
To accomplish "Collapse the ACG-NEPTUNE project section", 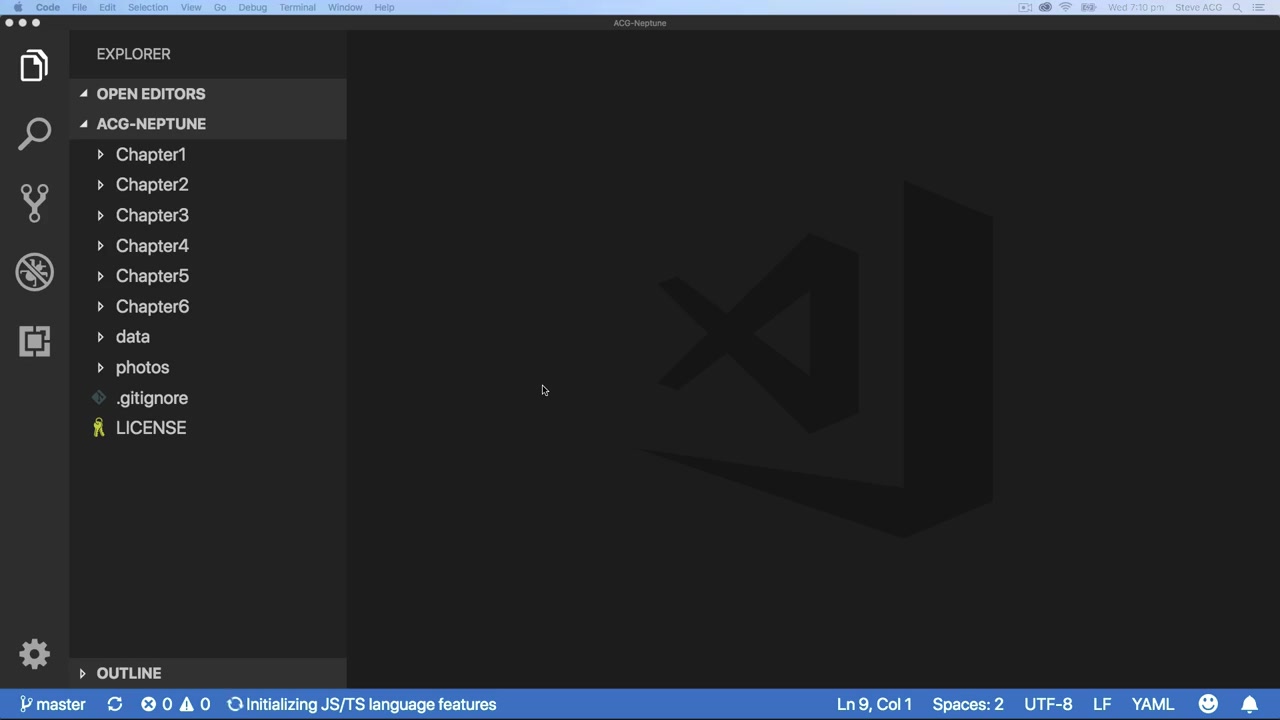I will [x=83, y=124].
